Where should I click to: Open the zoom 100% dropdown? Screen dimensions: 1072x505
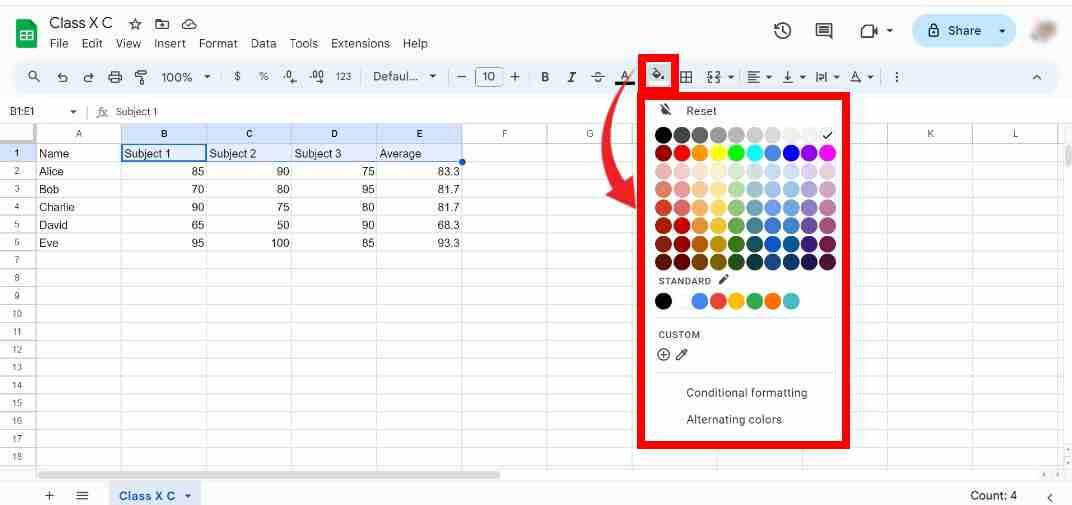click(186, 77)
